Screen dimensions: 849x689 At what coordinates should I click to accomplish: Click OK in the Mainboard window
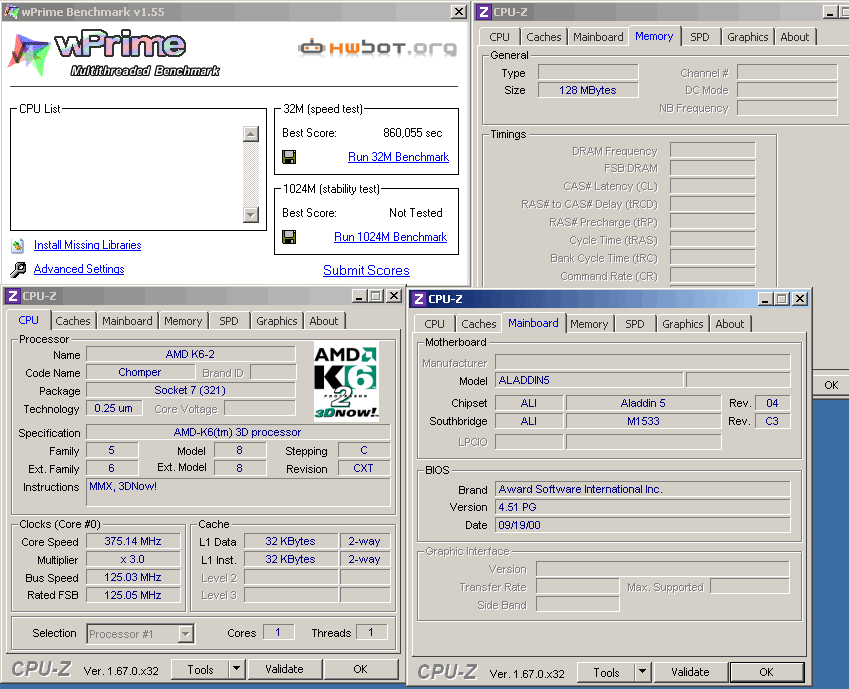coord(766,672)
